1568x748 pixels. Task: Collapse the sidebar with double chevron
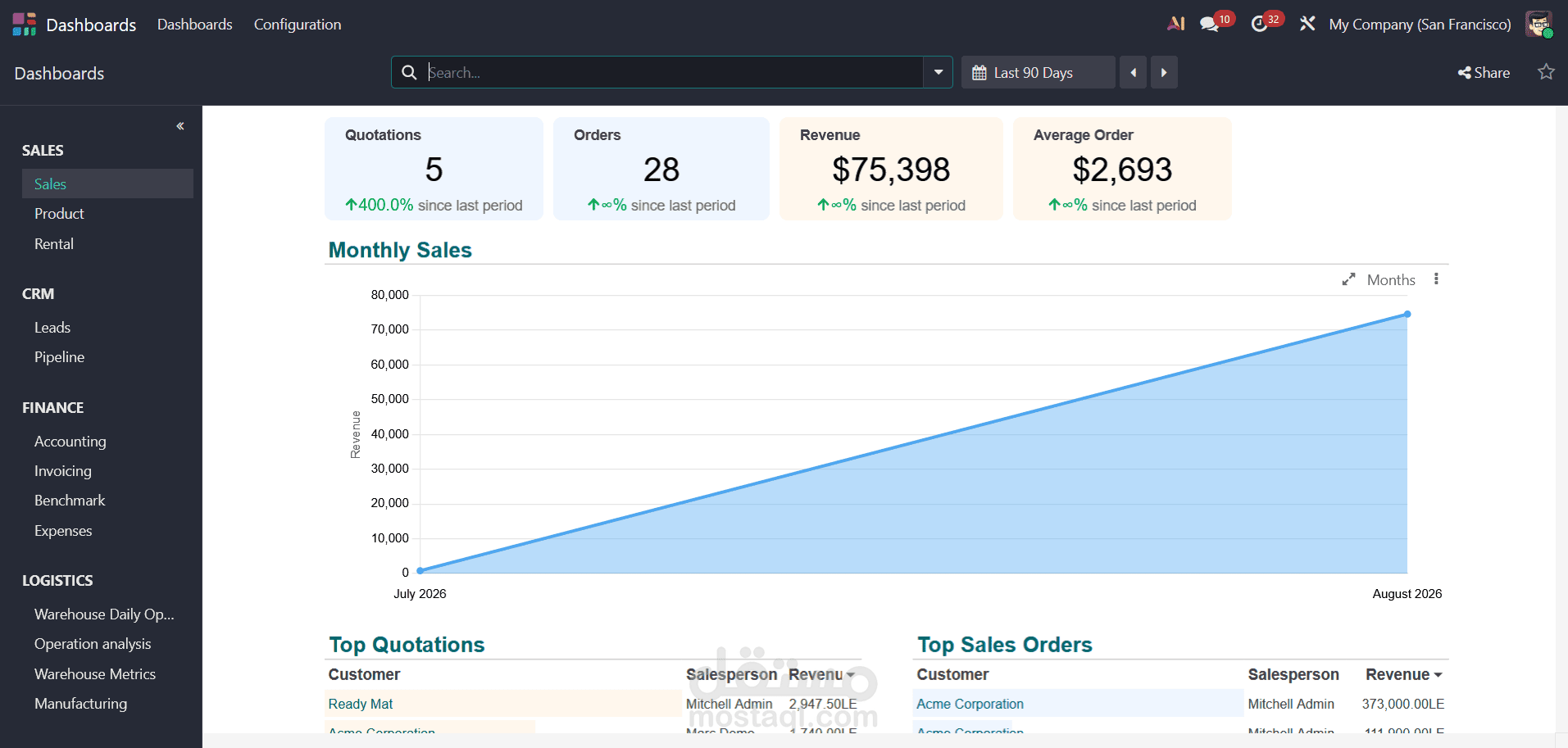(180, 126)
